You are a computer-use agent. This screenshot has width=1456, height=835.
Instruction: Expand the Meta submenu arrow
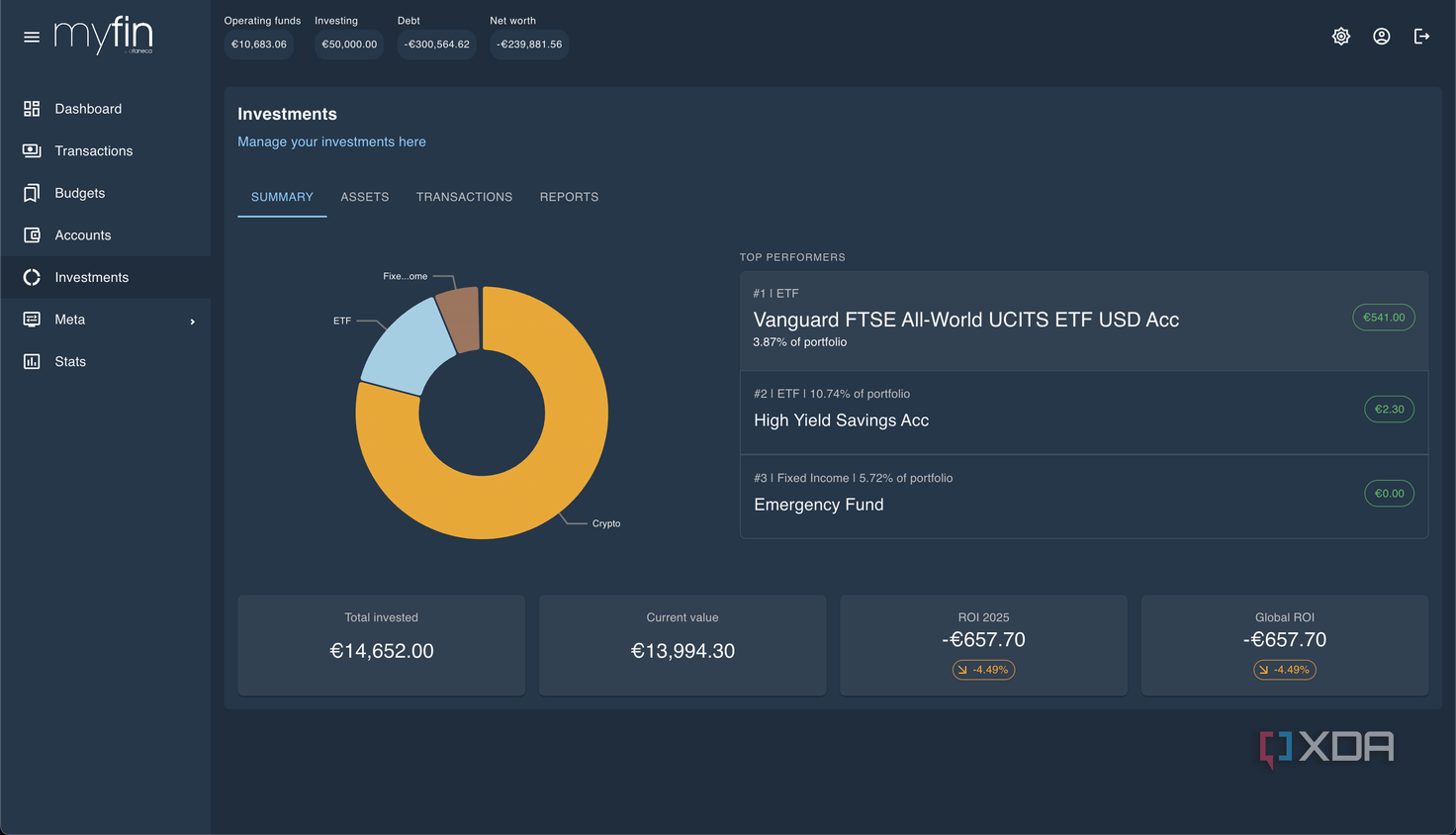pyautogui.click(x=193, y=322)
